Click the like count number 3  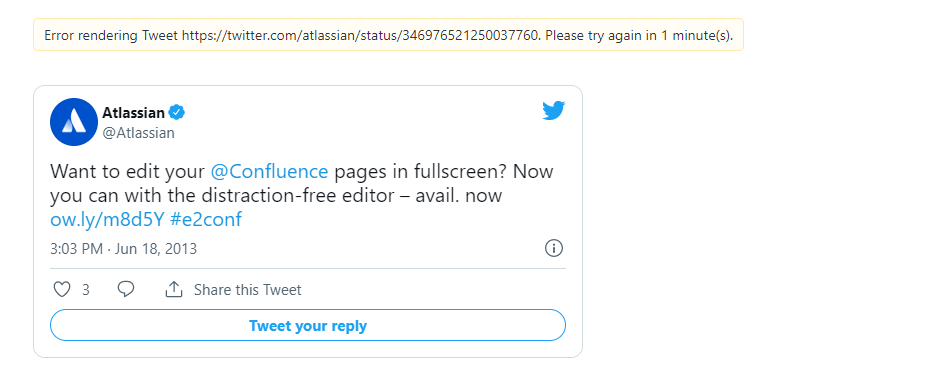click(x=86, y=290)
